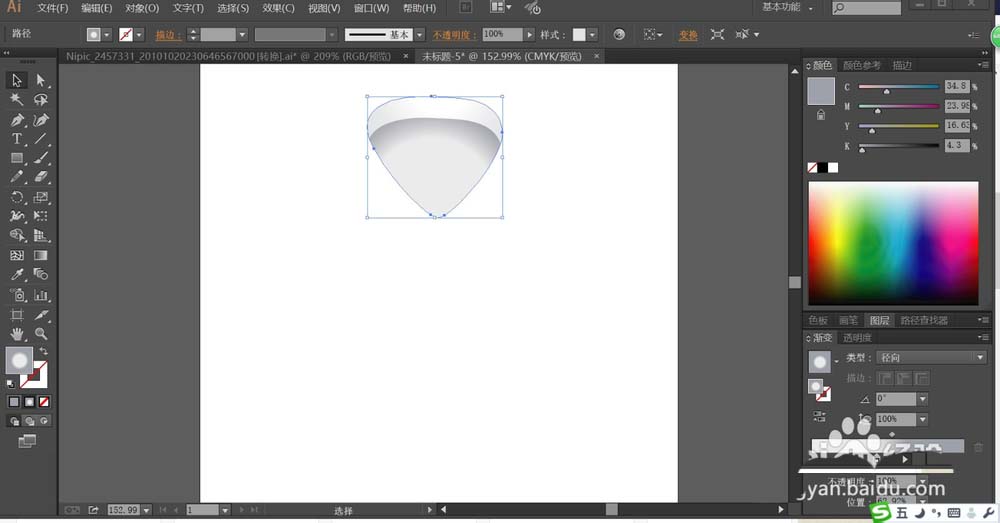Open the 文件(F) menu

coord(52,8)
